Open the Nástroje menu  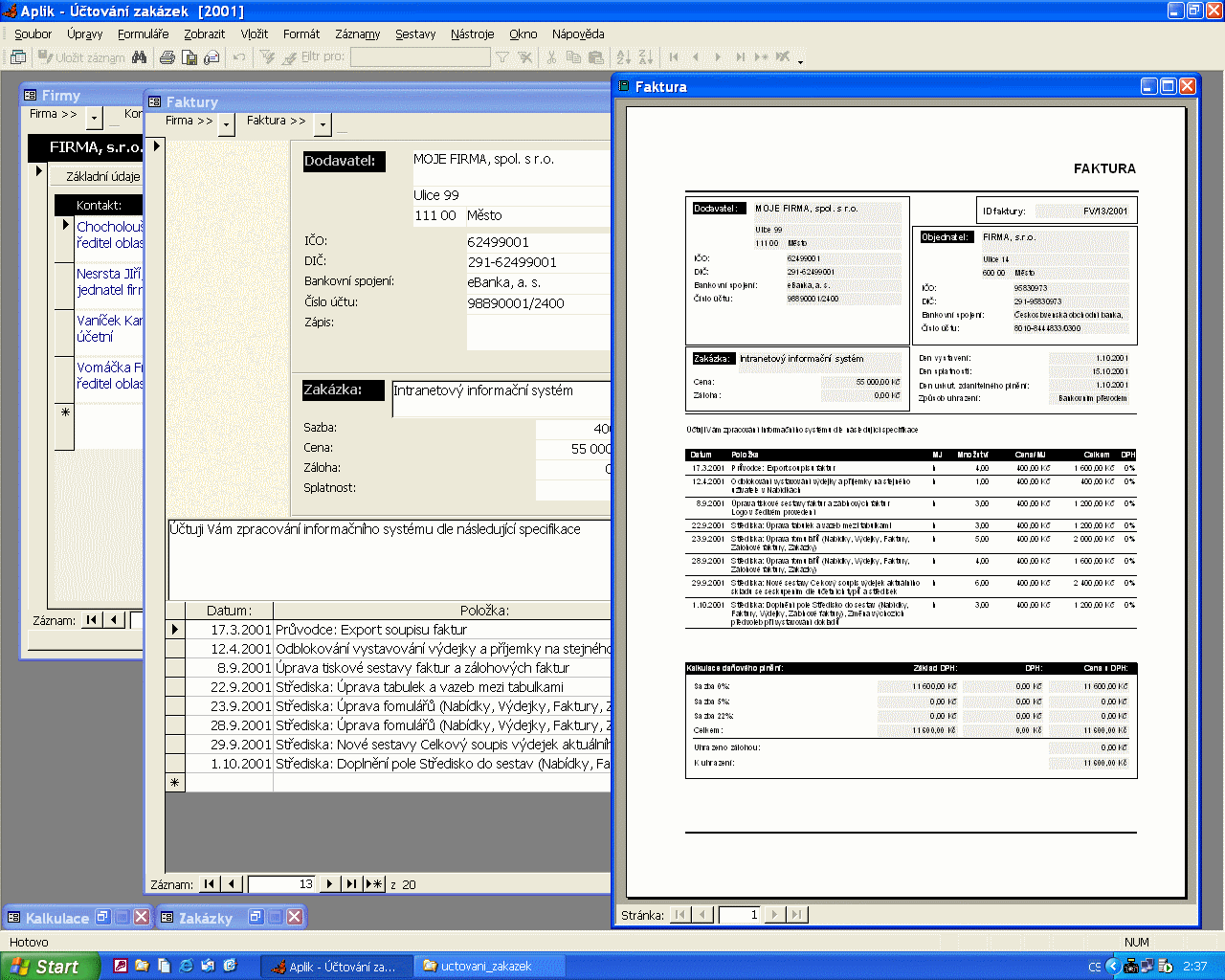point(472,33)
